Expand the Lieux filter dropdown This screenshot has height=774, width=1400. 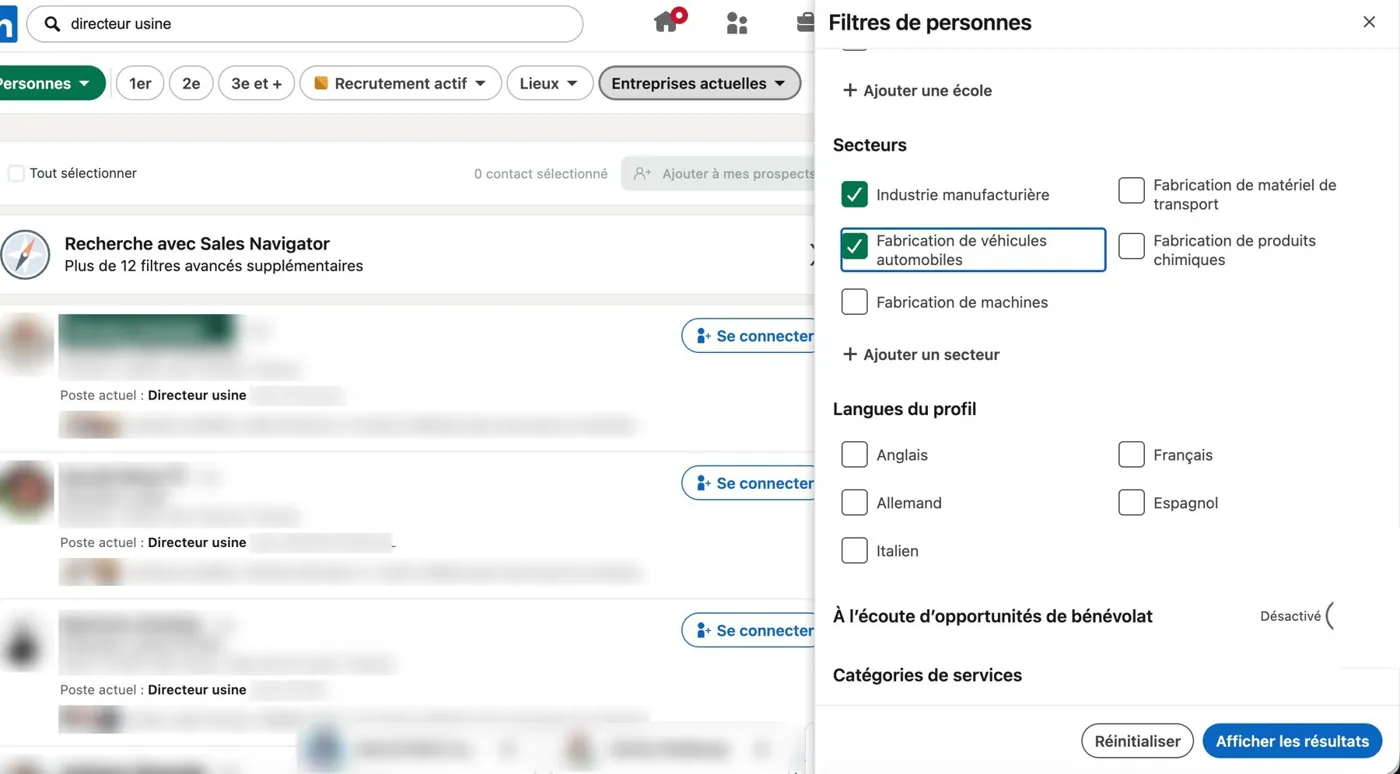coord(550,83)
